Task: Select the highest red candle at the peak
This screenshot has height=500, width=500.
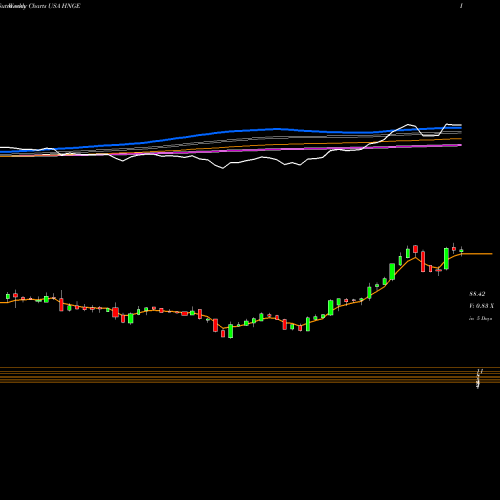Action: [x=415, y=249]
